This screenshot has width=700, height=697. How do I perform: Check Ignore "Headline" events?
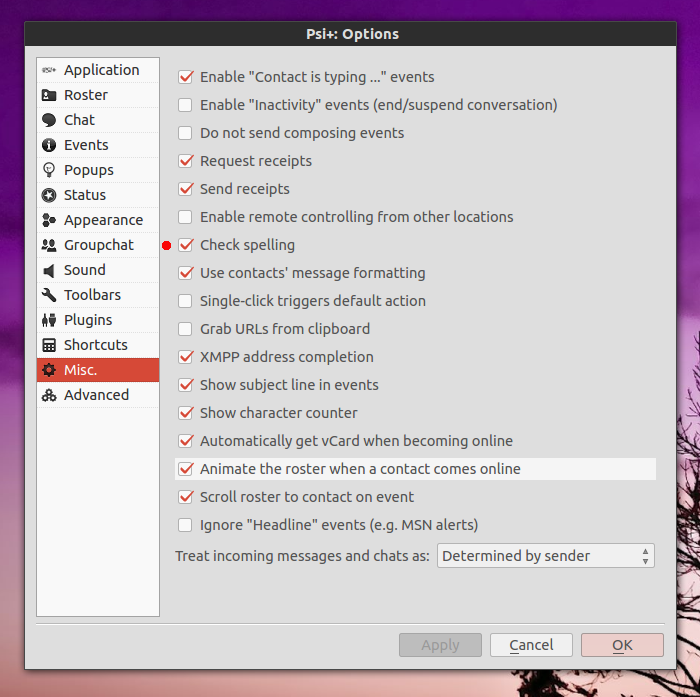(x=185, y=525)
